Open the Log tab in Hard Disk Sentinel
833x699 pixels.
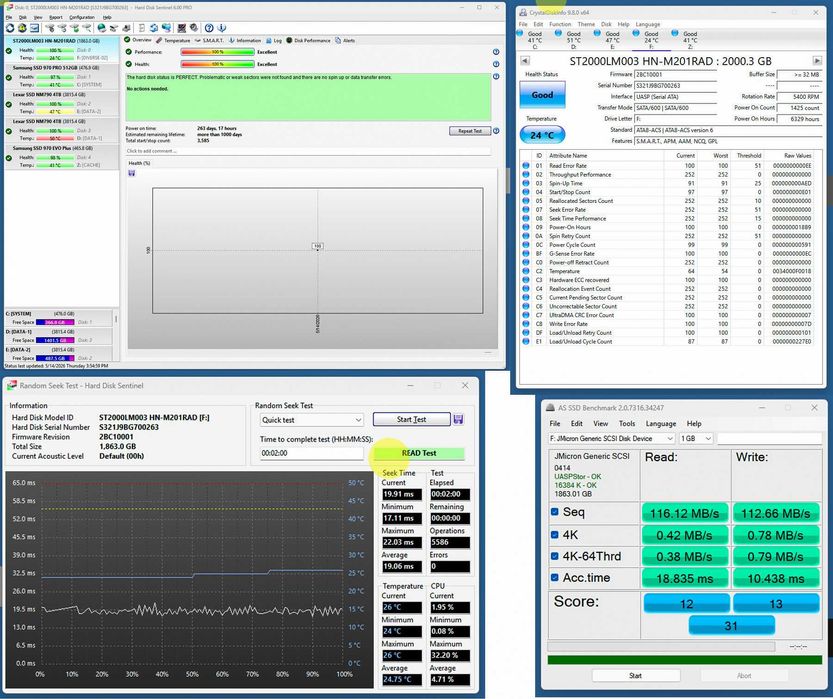(x=274, y=40)
